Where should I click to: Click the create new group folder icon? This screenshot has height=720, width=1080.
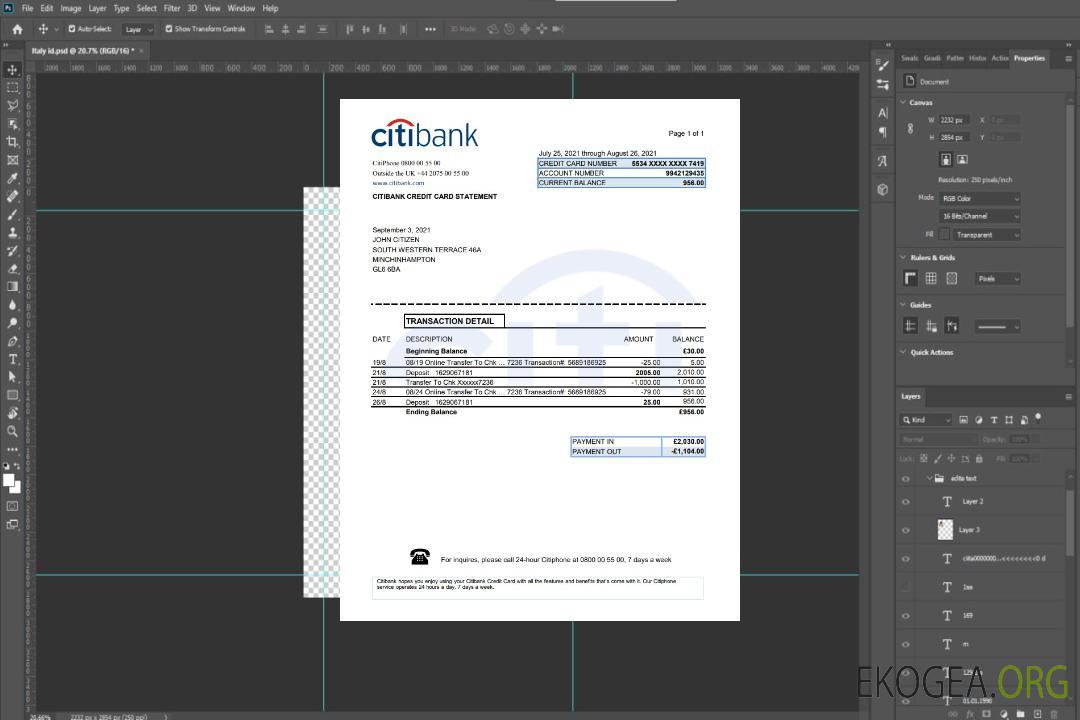point(1020,714)
